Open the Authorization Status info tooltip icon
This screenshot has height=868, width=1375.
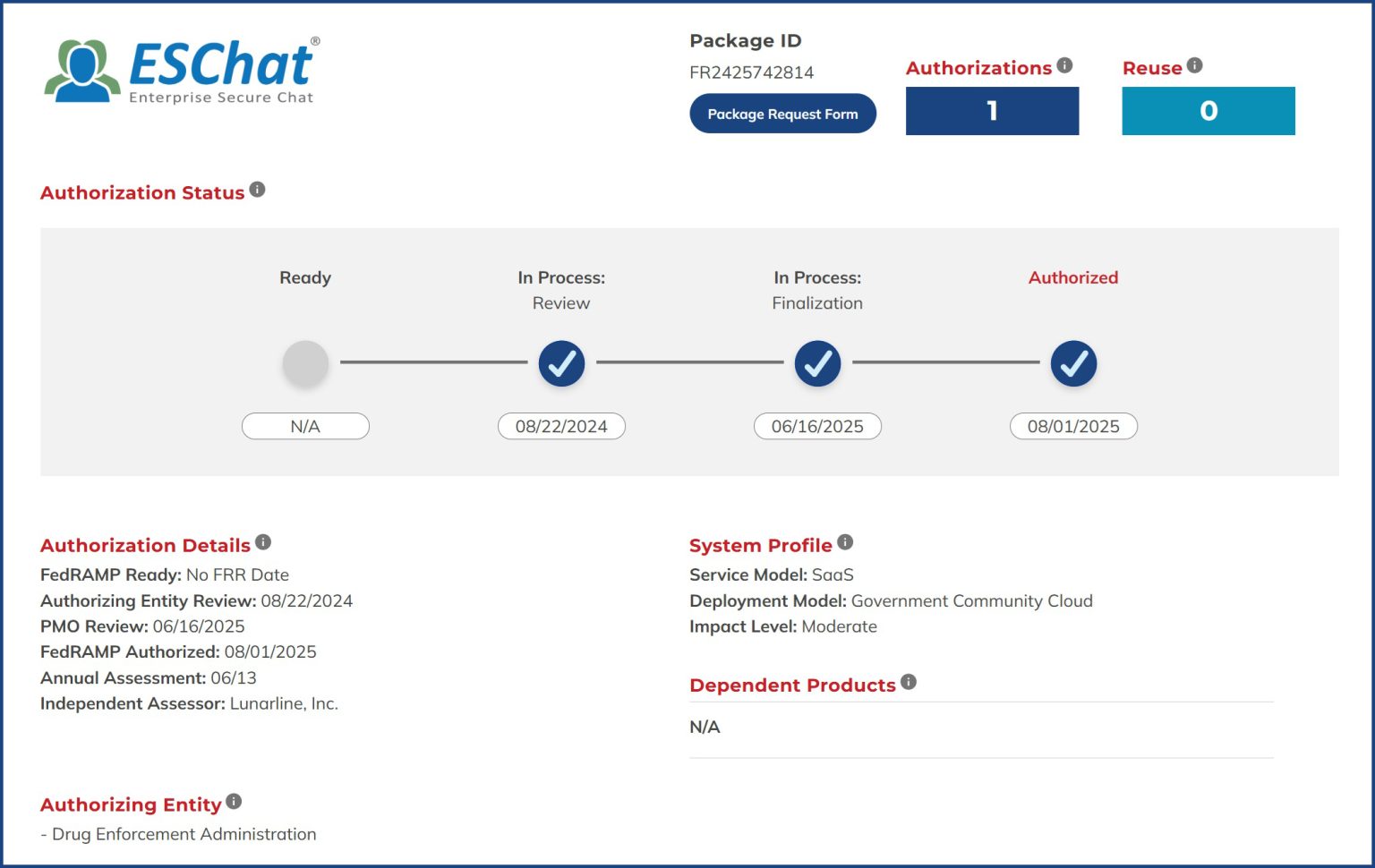tap(257, 190)
